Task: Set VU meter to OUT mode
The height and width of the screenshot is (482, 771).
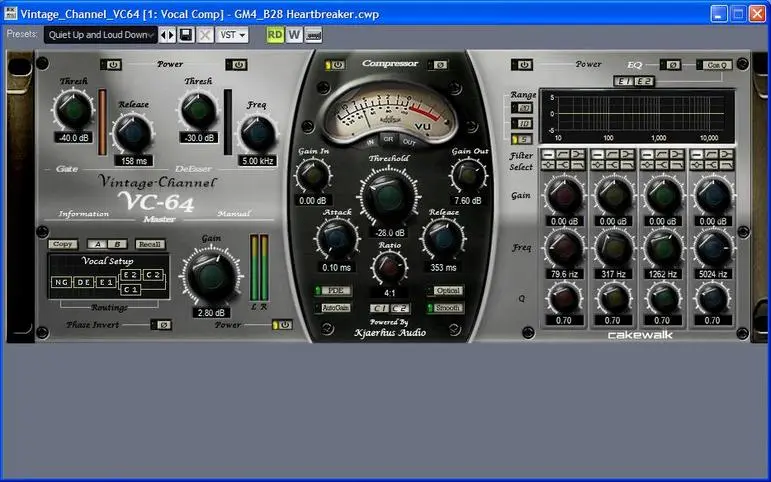Action: click(409, 142)
